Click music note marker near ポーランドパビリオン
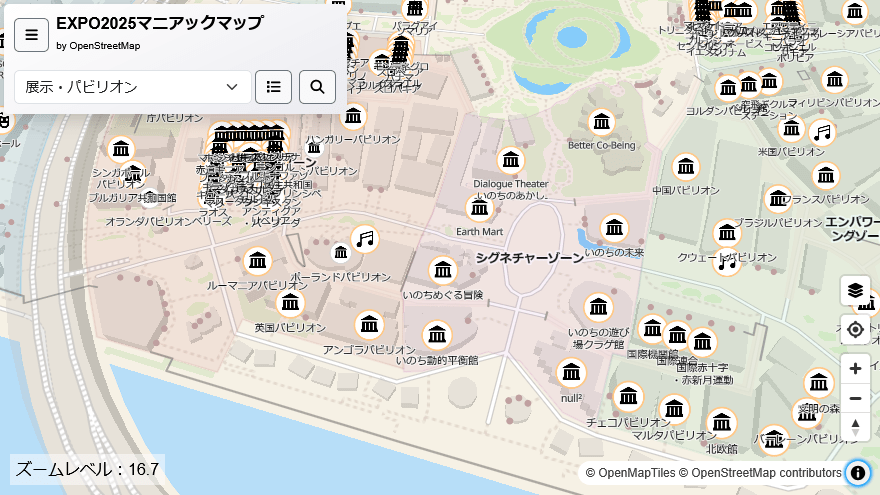Image resolution: width=880 pixels, height=495 pixels. coord(365,240)
